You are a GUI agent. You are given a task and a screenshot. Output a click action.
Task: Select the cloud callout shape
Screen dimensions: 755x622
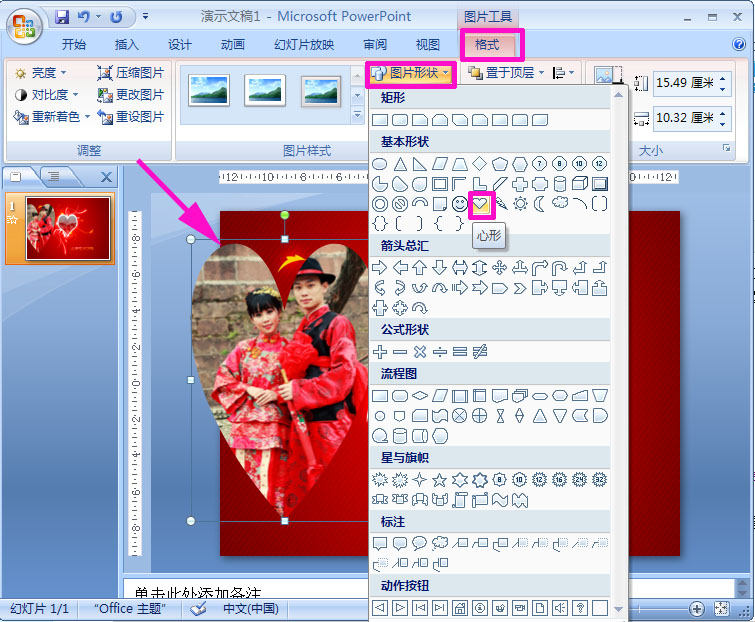coord(439,543)
